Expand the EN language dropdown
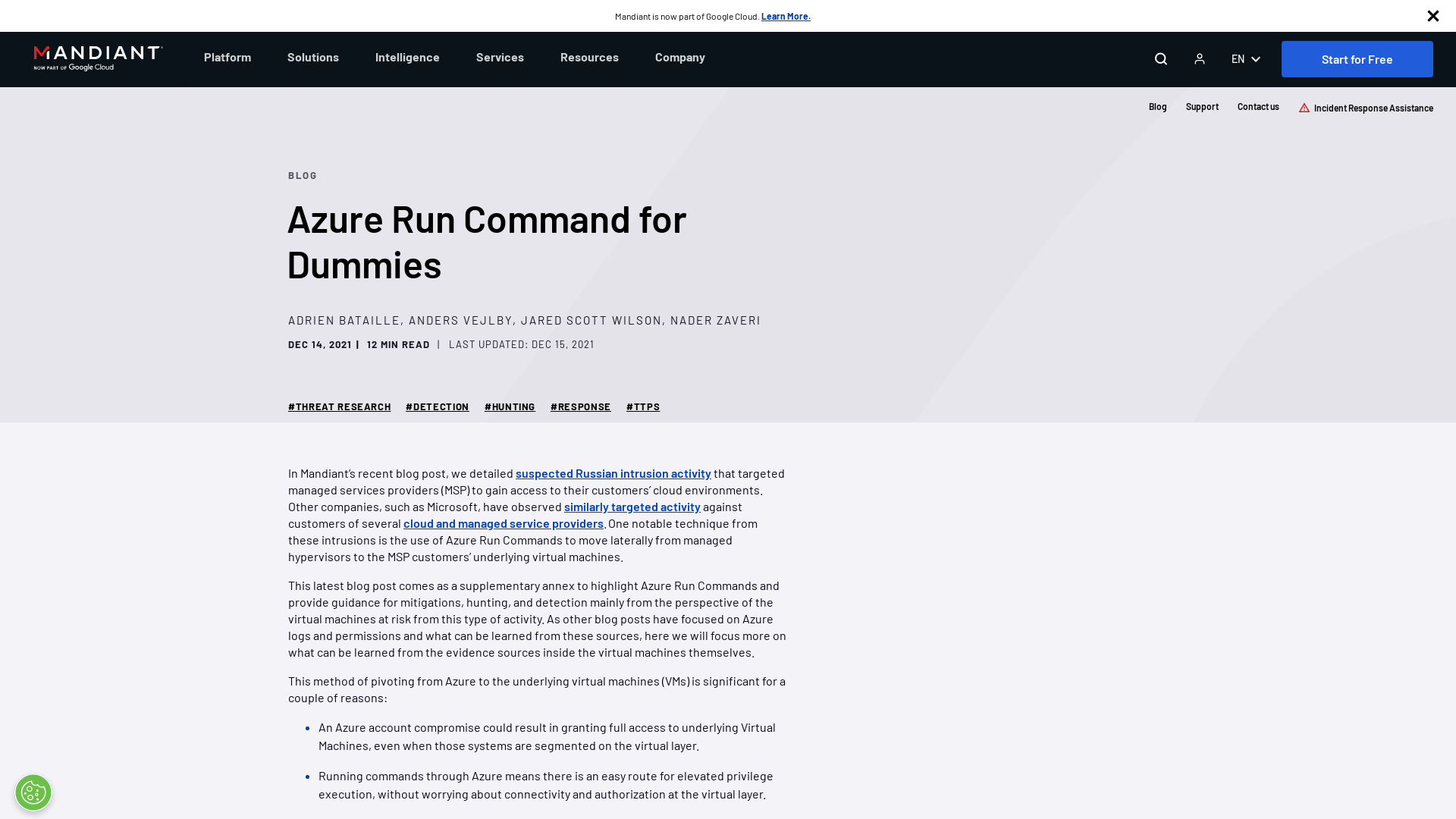1456x819 pixels. pyautogui.click(x=1246, y=59)
